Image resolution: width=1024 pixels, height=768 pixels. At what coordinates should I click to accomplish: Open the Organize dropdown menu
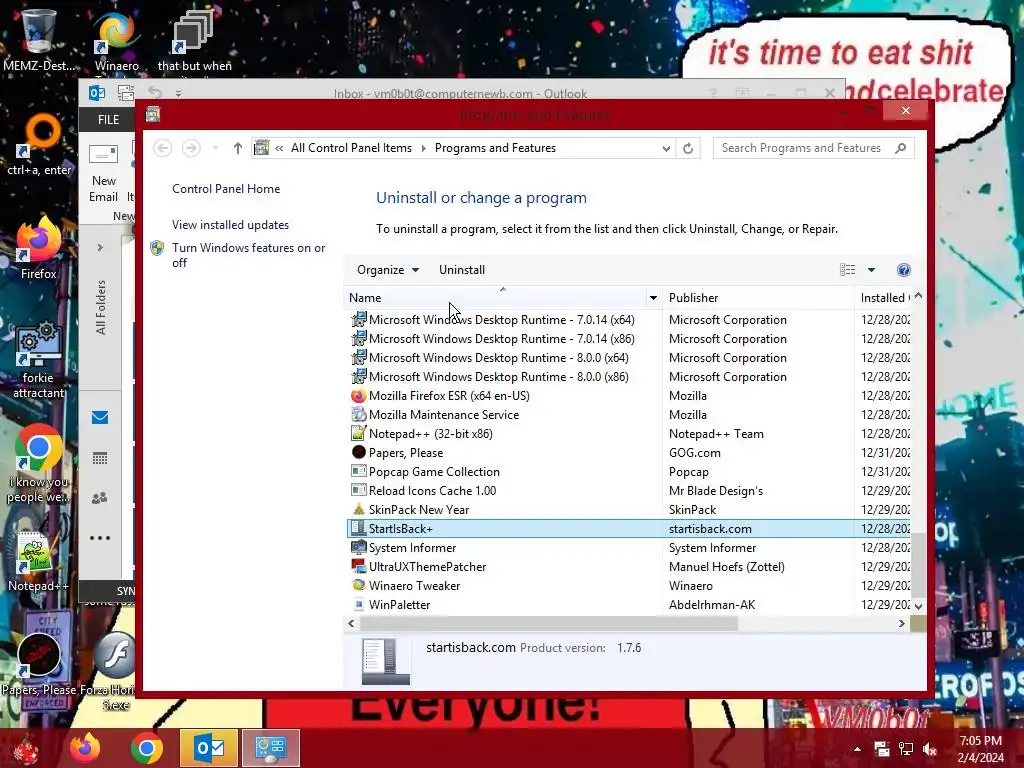point(388,270)
